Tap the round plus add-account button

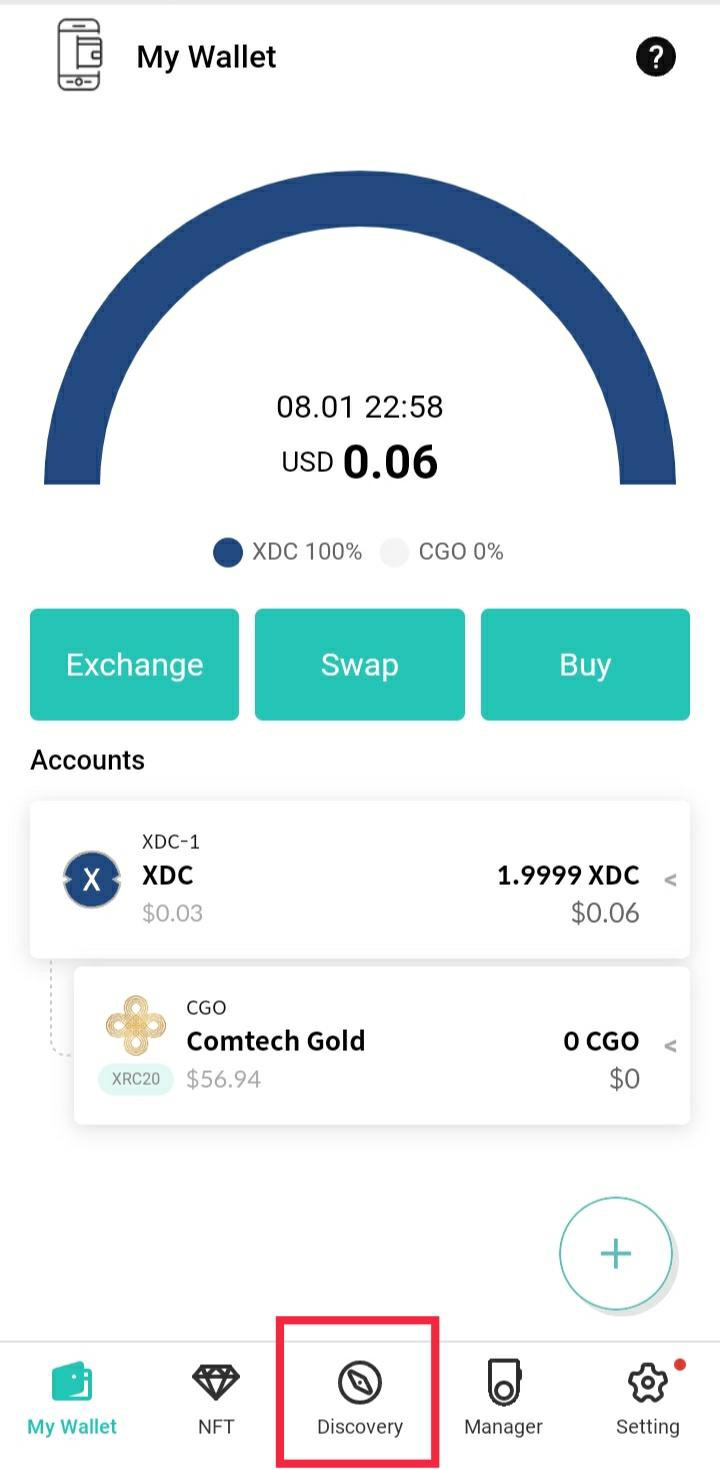pos(615,1253)
